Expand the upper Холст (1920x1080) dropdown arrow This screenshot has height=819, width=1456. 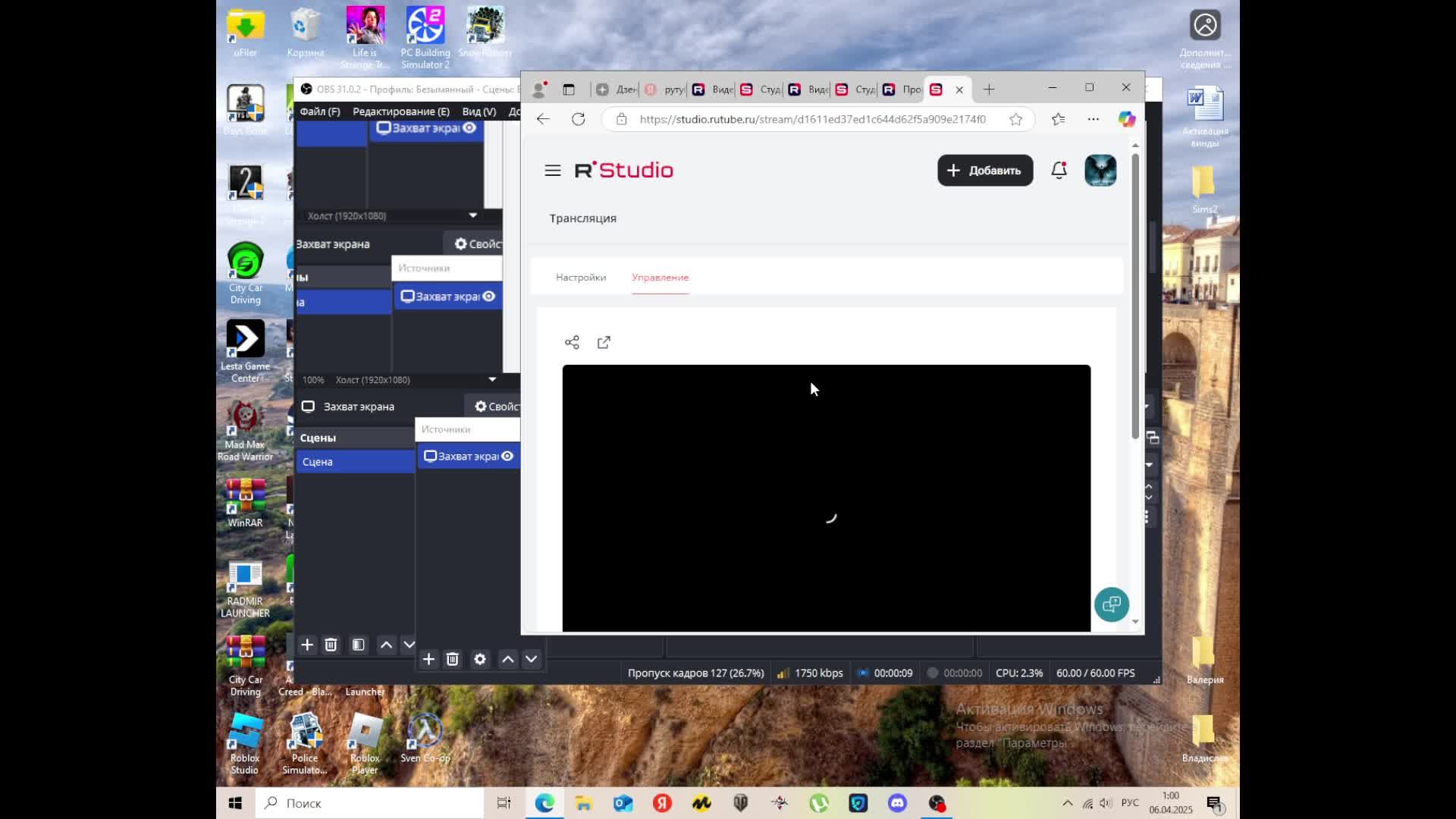point(473,216)
